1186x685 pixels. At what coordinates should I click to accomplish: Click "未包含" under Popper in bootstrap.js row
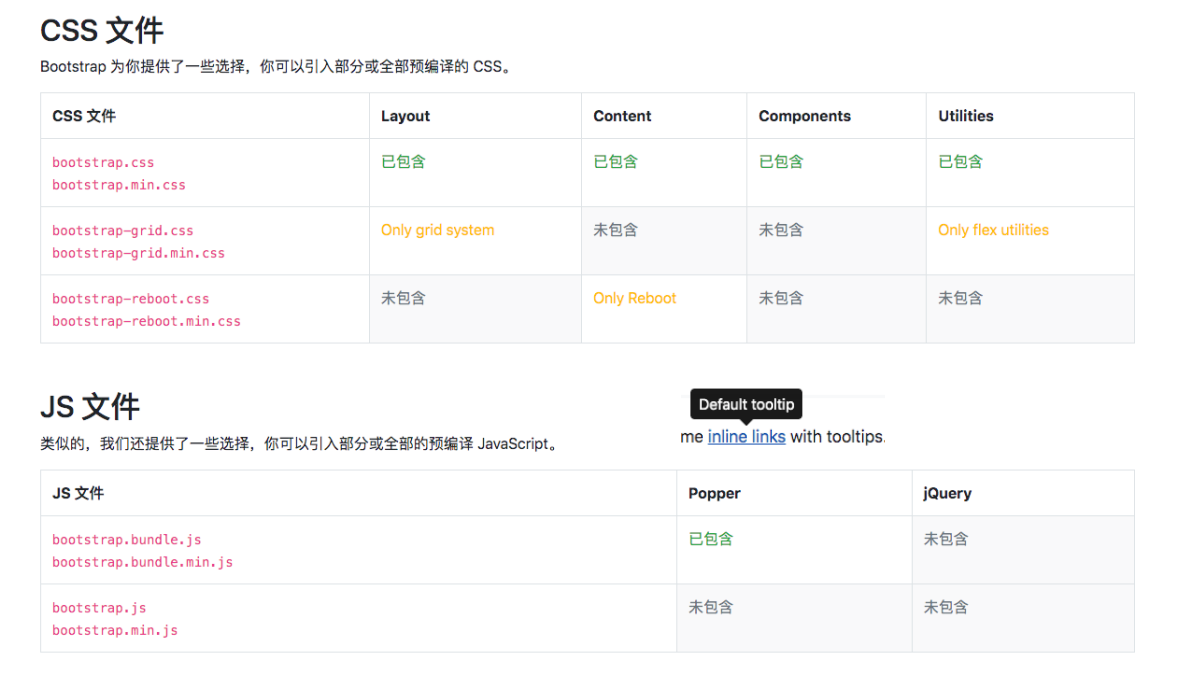(x=711, y=606)
